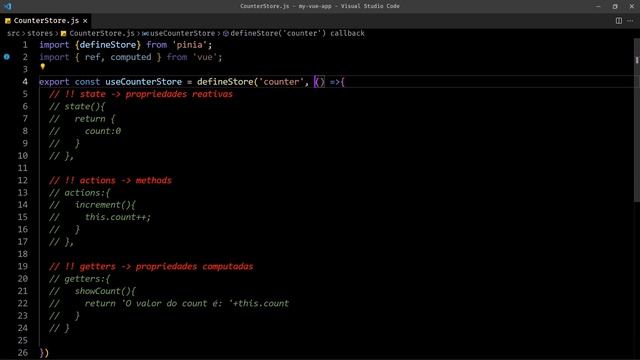The width and height of the screenshot is (640, 360).
Task: Restore down the Visual Studio Code window
Action: pyautogui.click(x=615, y=6)
